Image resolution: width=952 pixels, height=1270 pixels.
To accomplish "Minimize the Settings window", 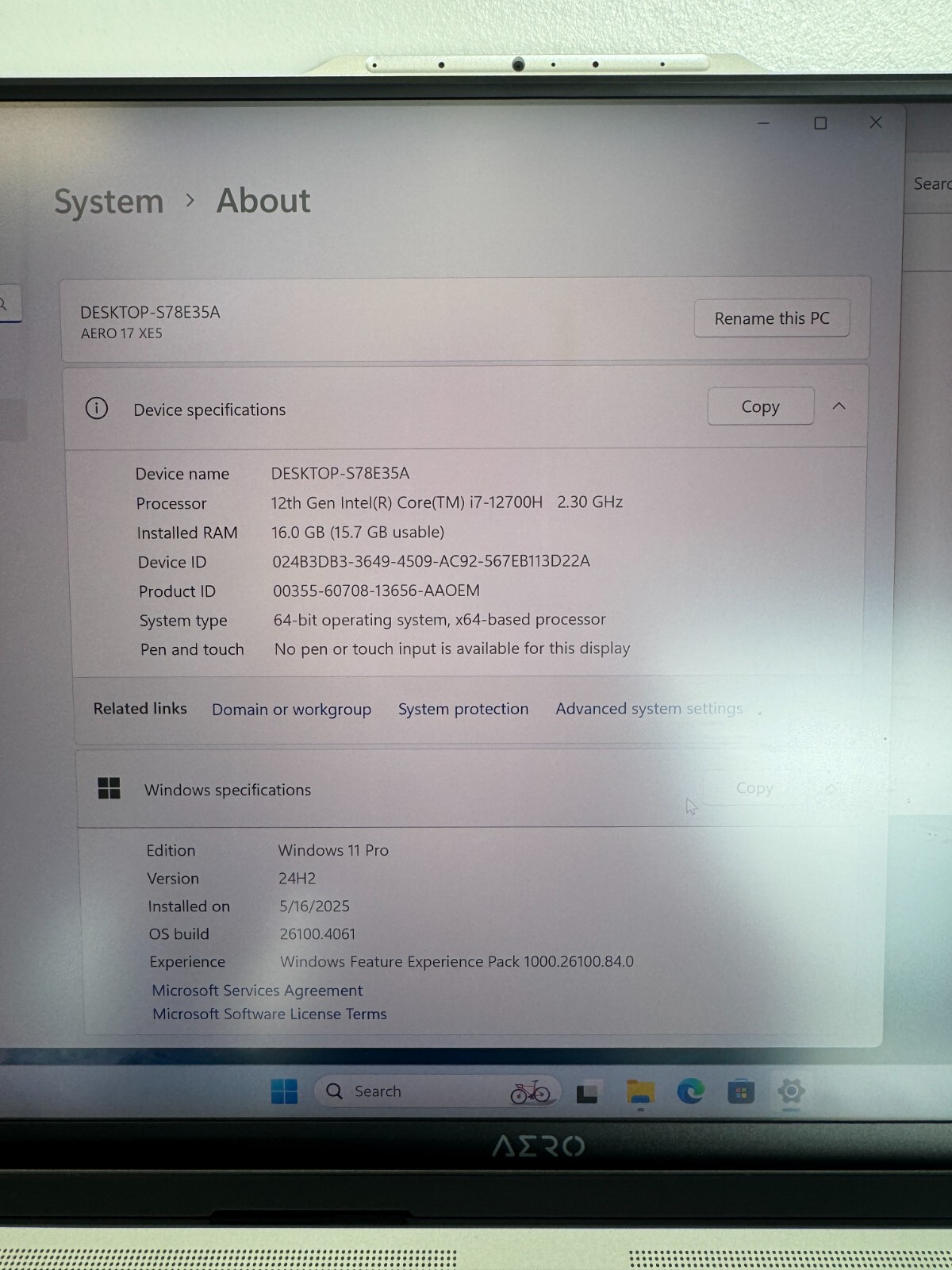I will tap(764, 123).
